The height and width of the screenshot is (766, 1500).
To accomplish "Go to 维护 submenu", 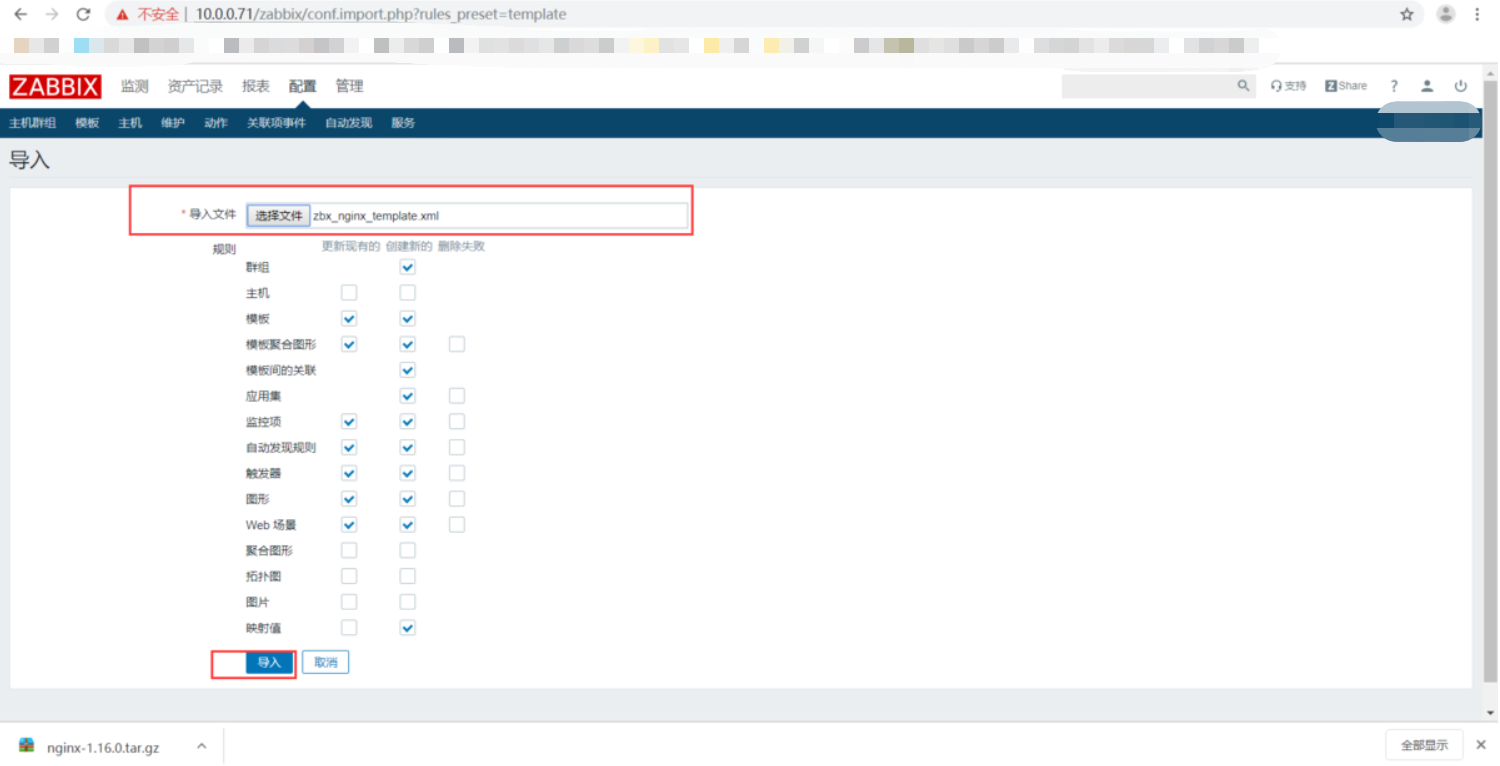I will click(x=173, y=123).
